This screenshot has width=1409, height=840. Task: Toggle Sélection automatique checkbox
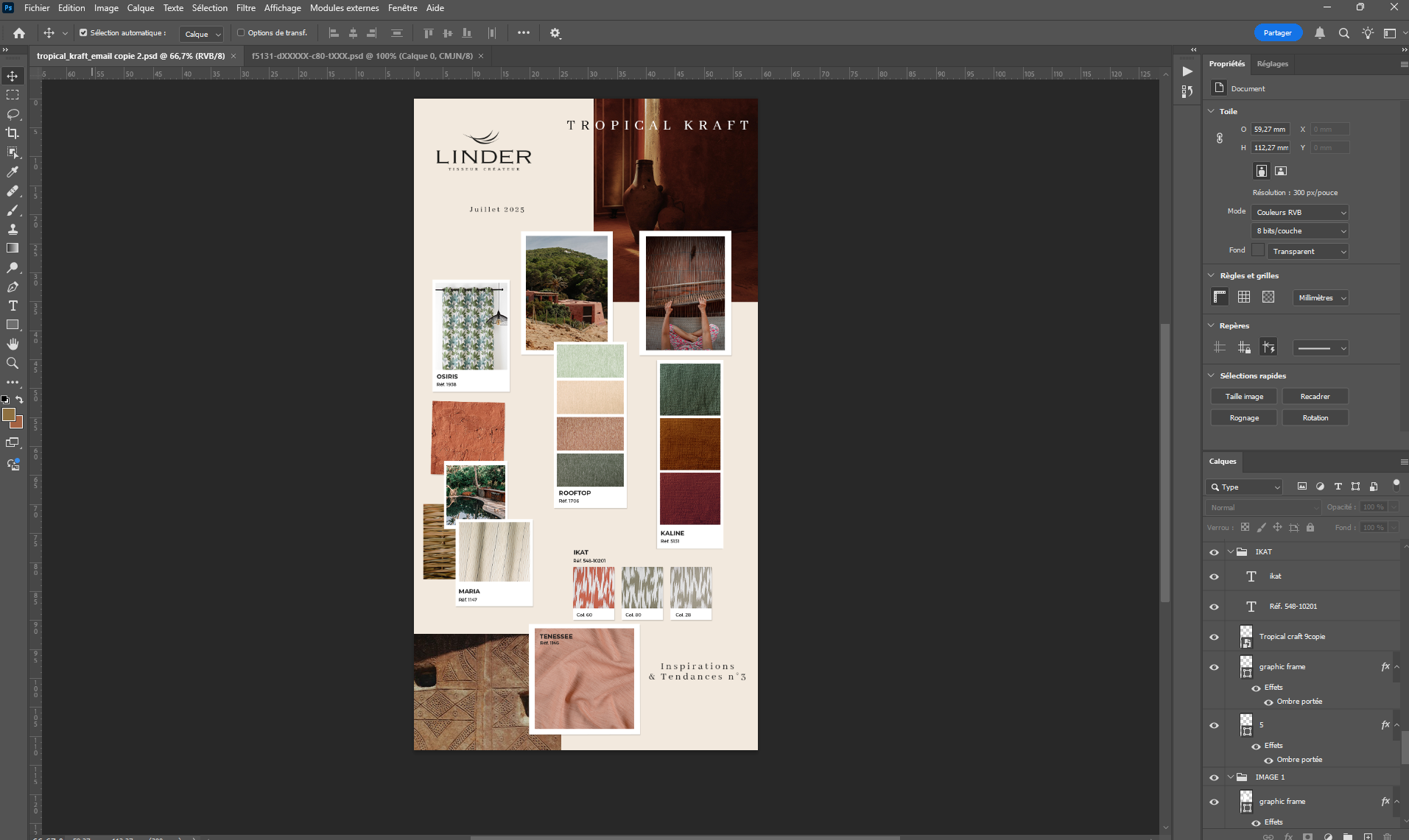tap(83, 32)
